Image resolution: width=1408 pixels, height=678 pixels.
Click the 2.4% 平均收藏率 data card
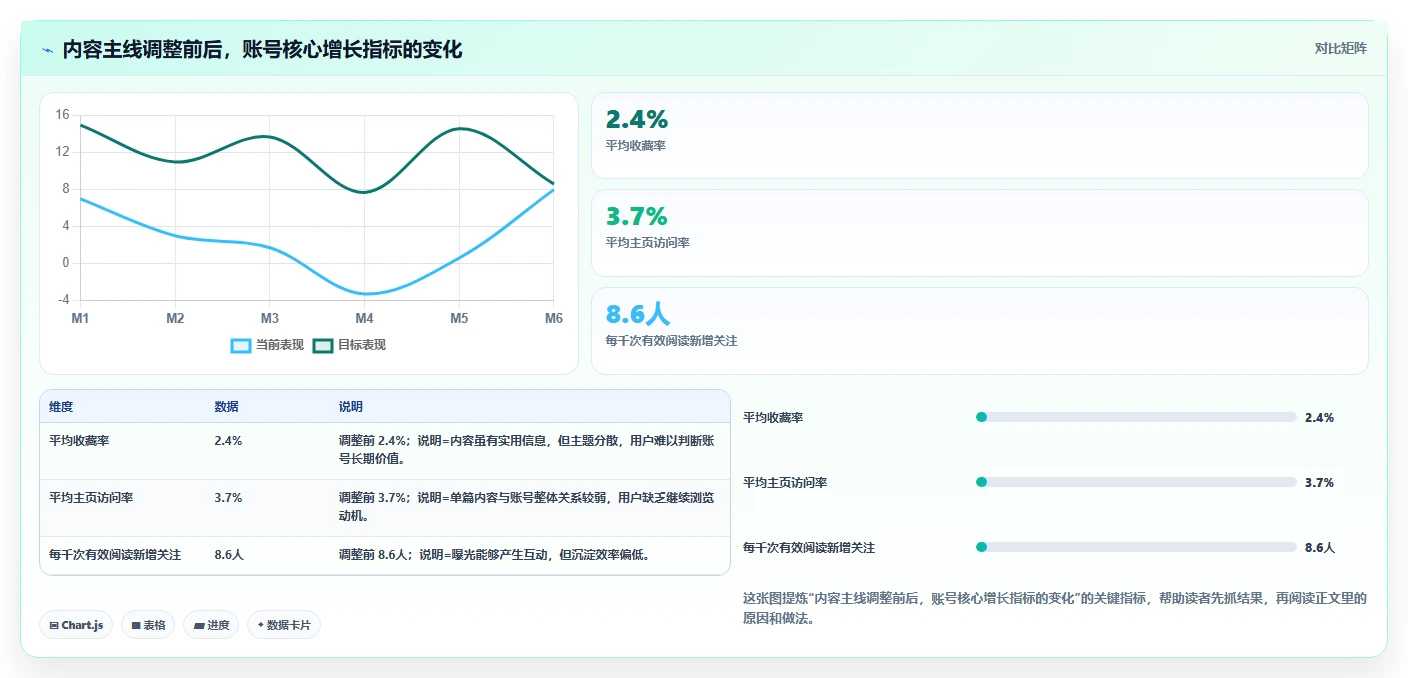coord(979,136)
